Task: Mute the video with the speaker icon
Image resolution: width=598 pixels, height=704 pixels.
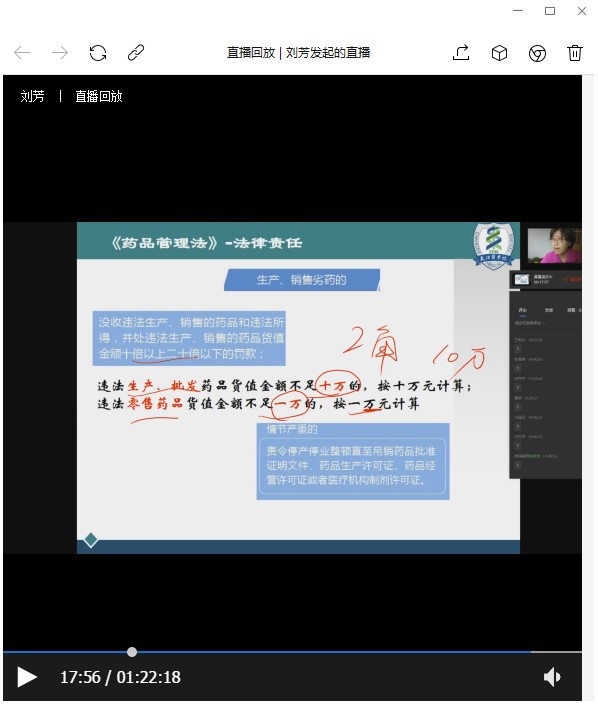Action: [552, 677]
